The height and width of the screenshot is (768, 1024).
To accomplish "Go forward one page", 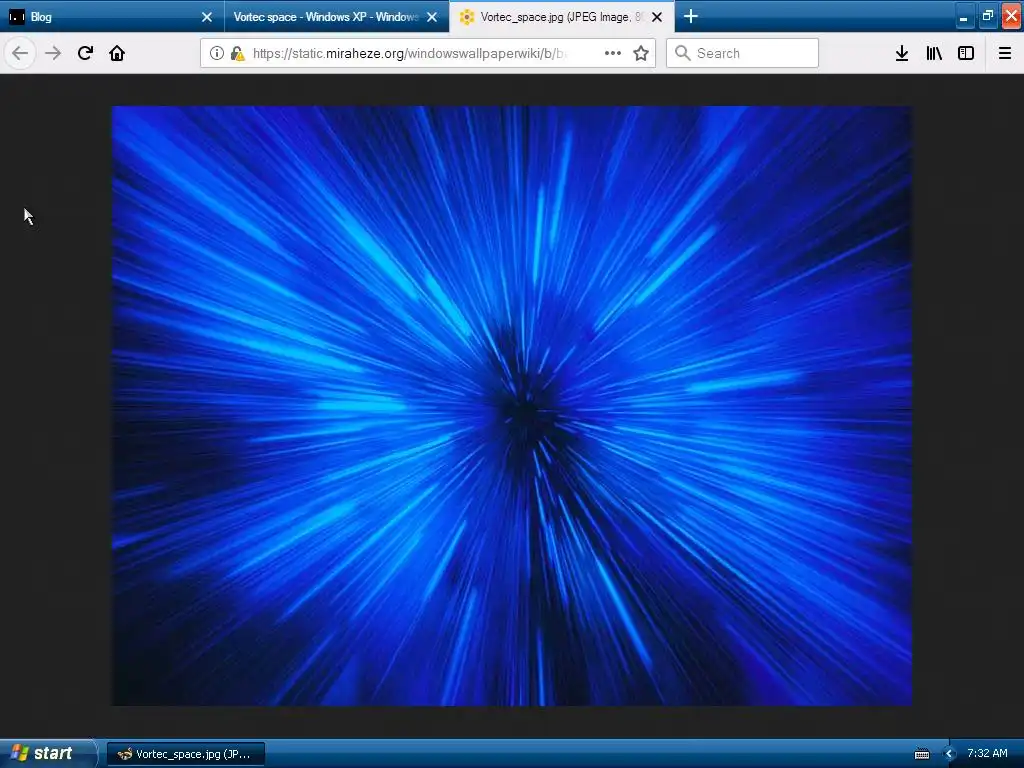I will click(53, 54).
